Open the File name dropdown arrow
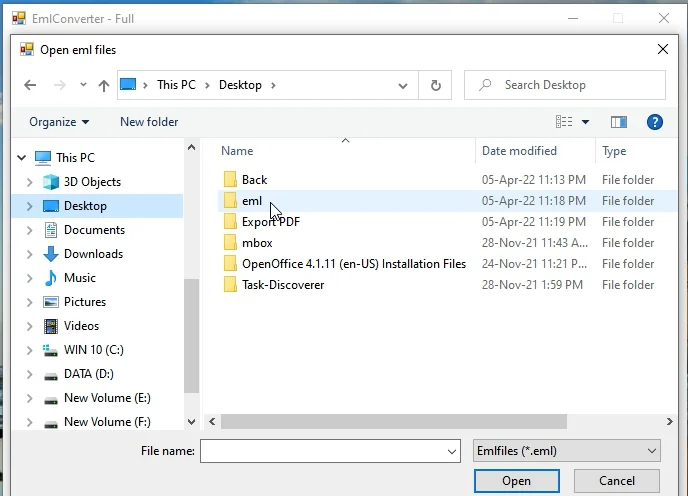 tap(452, 452)
